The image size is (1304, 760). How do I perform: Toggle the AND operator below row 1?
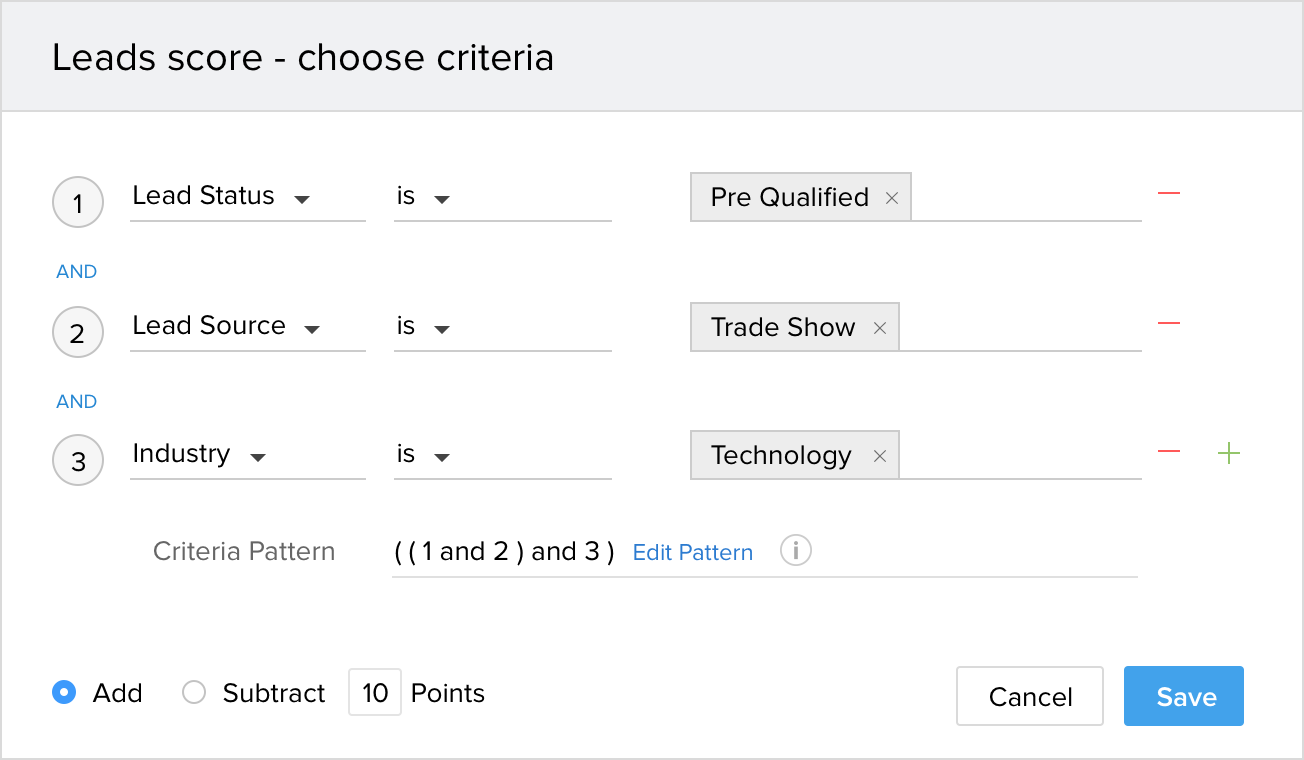click(77, 272)
